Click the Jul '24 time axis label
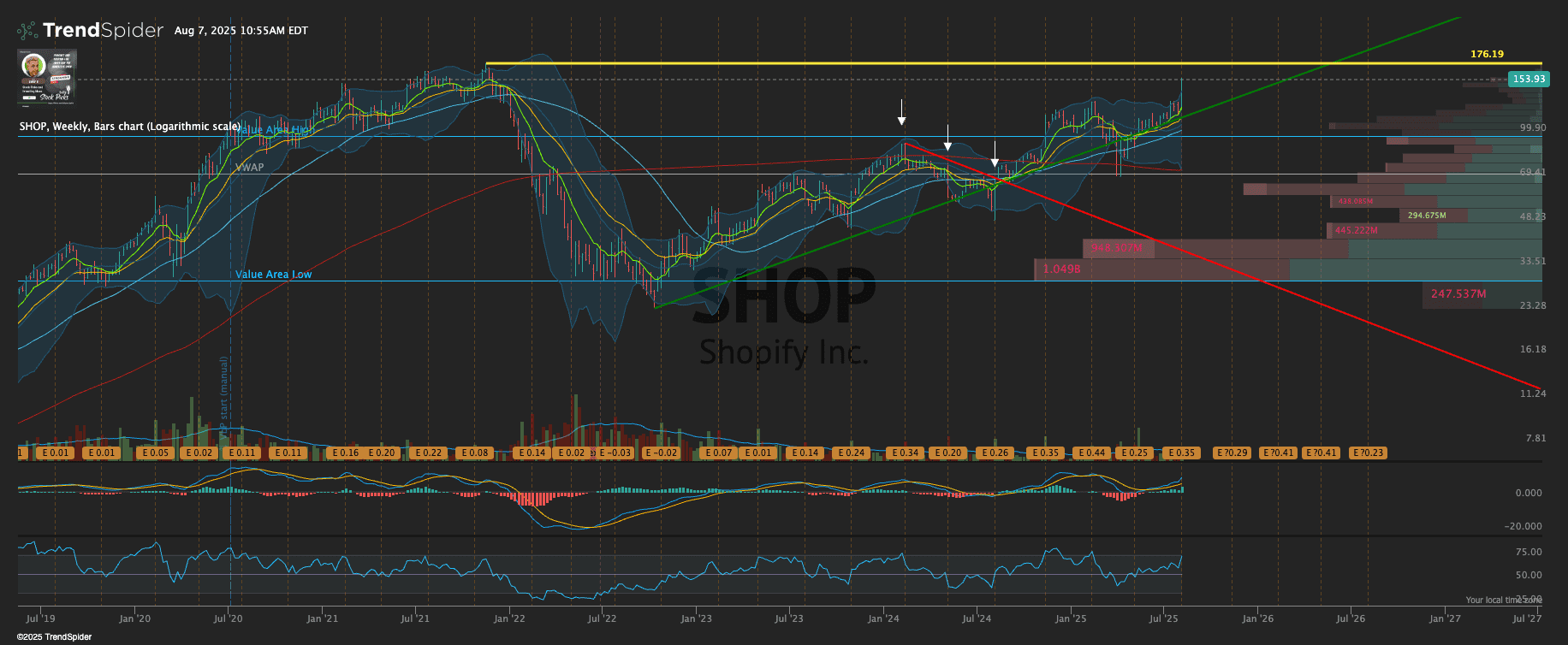 [x=977, y=618]
